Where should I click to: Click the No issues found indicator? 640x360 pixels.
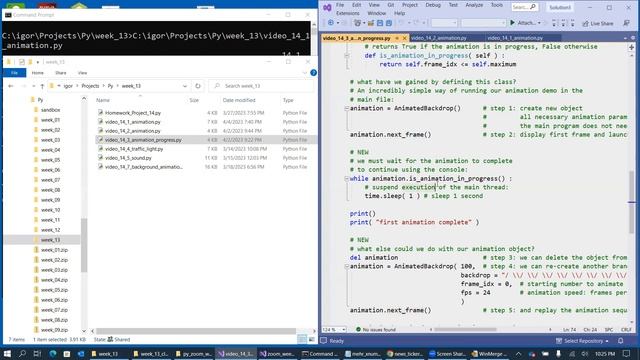click(376, 329)
